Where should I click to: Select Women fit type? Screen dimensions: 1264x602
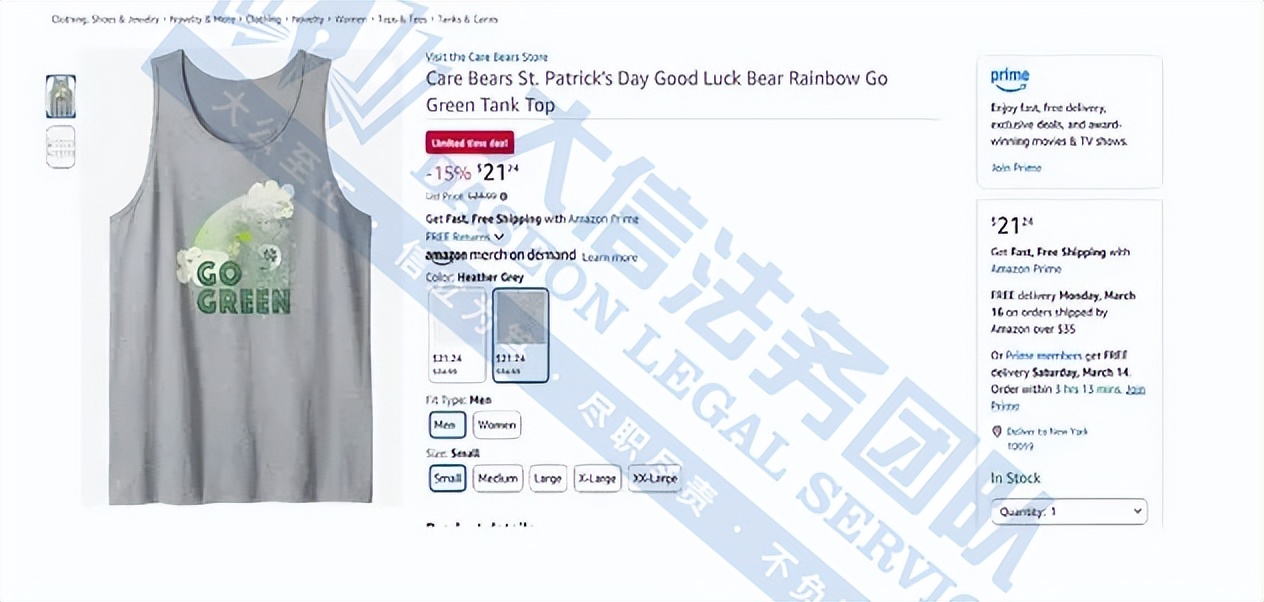point(497,425)
